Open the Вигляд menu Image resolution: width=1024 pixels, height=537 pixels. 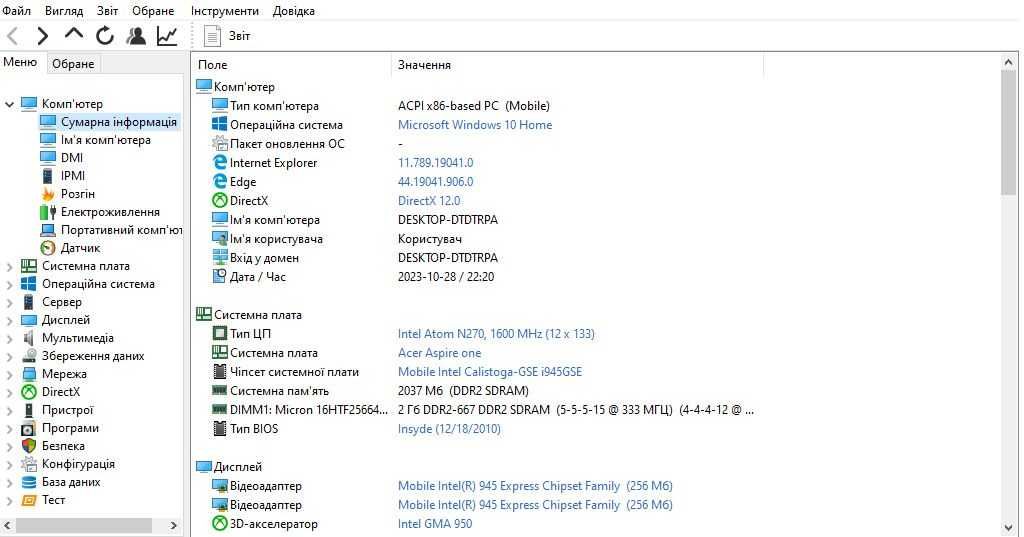click(64, 11)
